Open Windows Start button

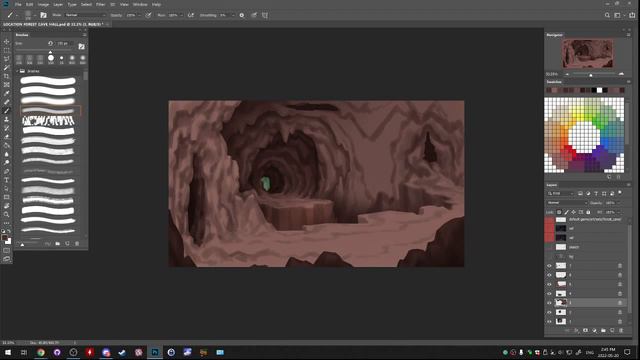[8, 352]
